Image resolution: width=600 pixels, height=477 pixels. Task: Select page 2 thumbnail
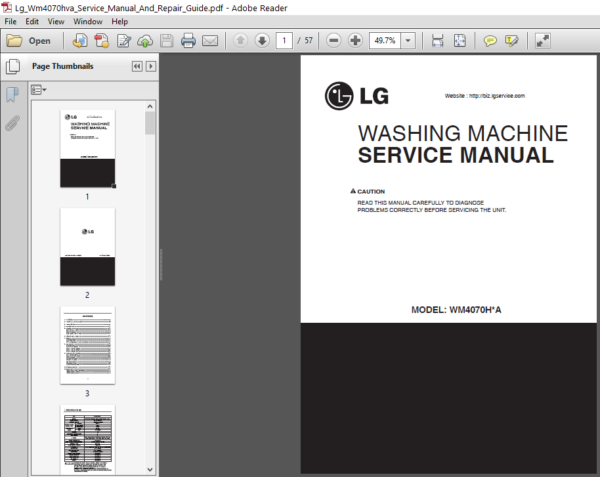tap(88, 247)
